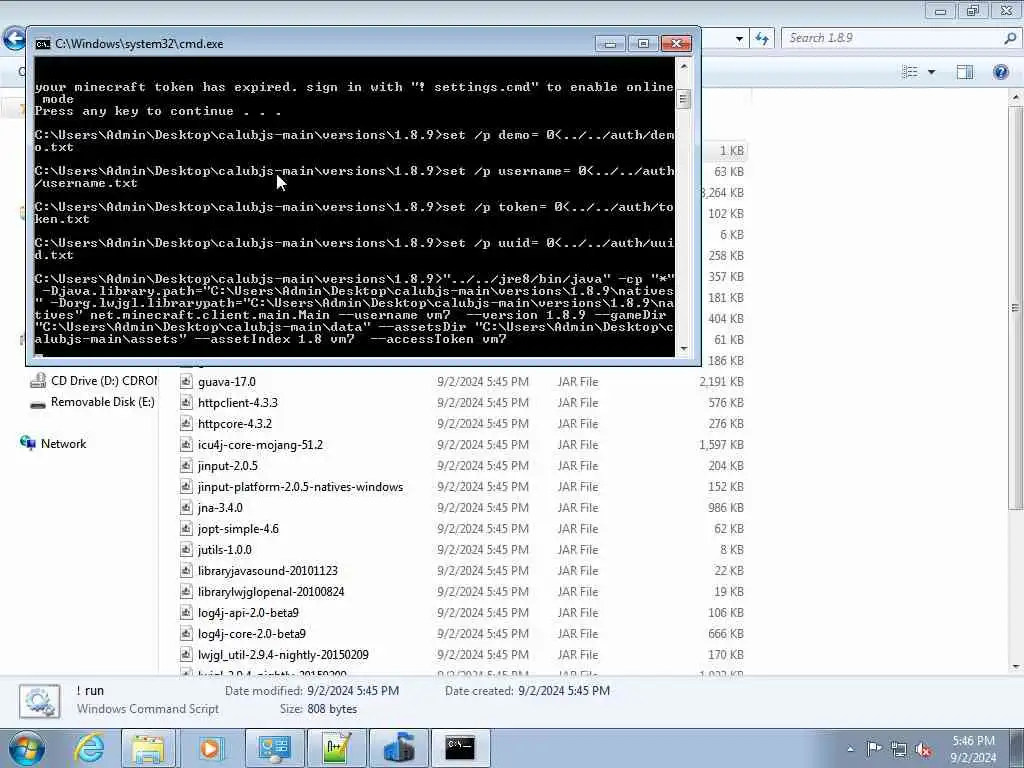This screenshot has width=1024, height=768.
Task: Click cmd.exe title bar icon
Action: [43, 44]
